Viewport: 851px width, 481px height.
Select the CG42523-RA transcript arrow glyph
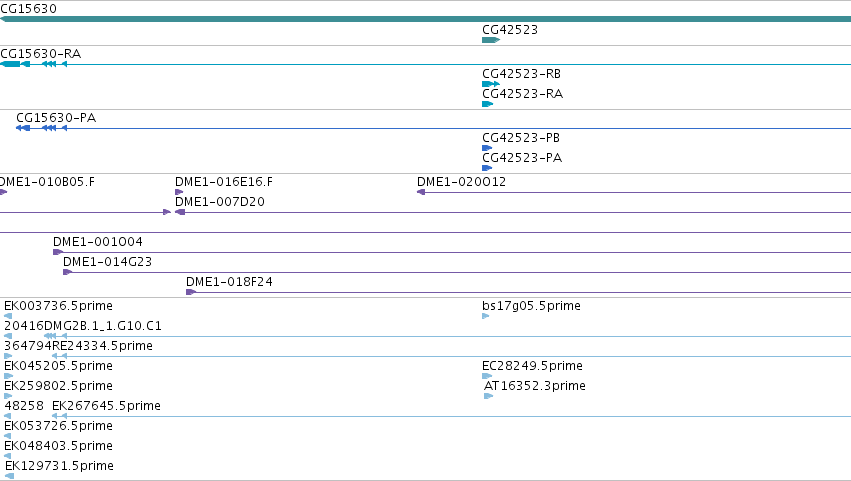coord(487,104)
